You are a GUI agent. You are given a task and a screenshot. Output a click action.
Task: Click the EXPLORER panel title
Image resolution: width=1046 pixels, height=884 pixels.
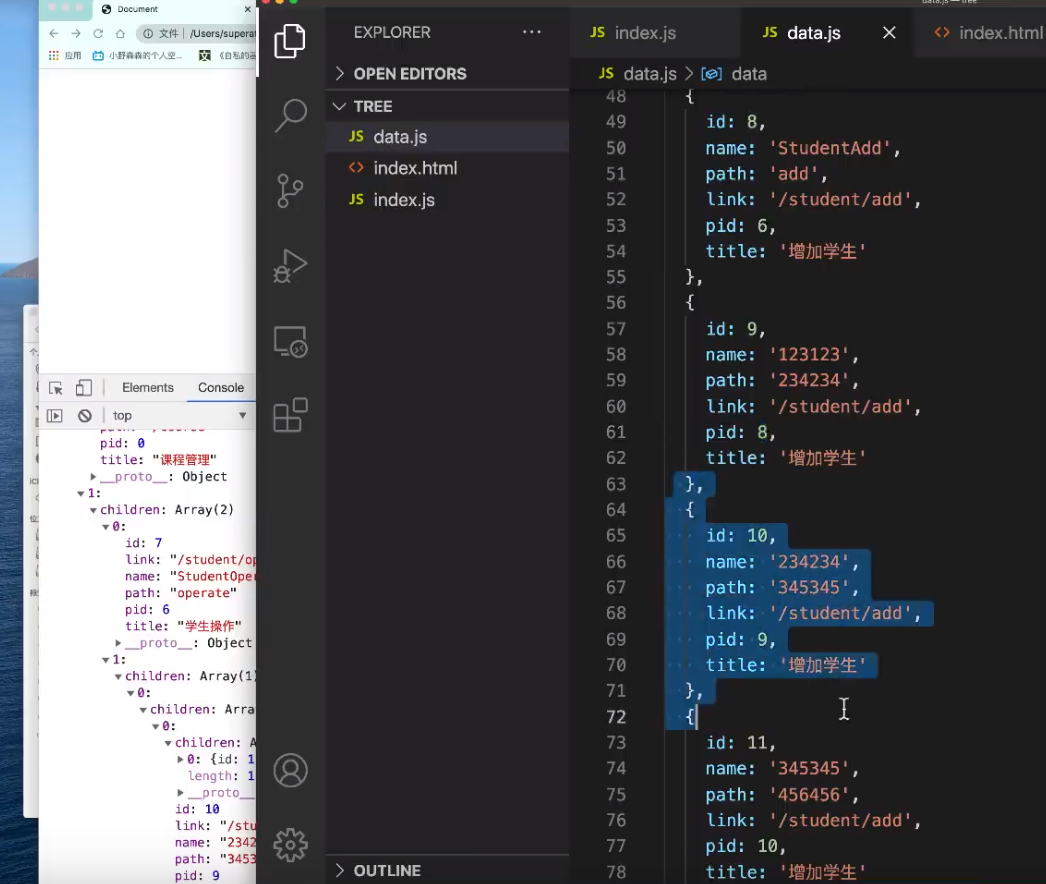tap(392, 32)
